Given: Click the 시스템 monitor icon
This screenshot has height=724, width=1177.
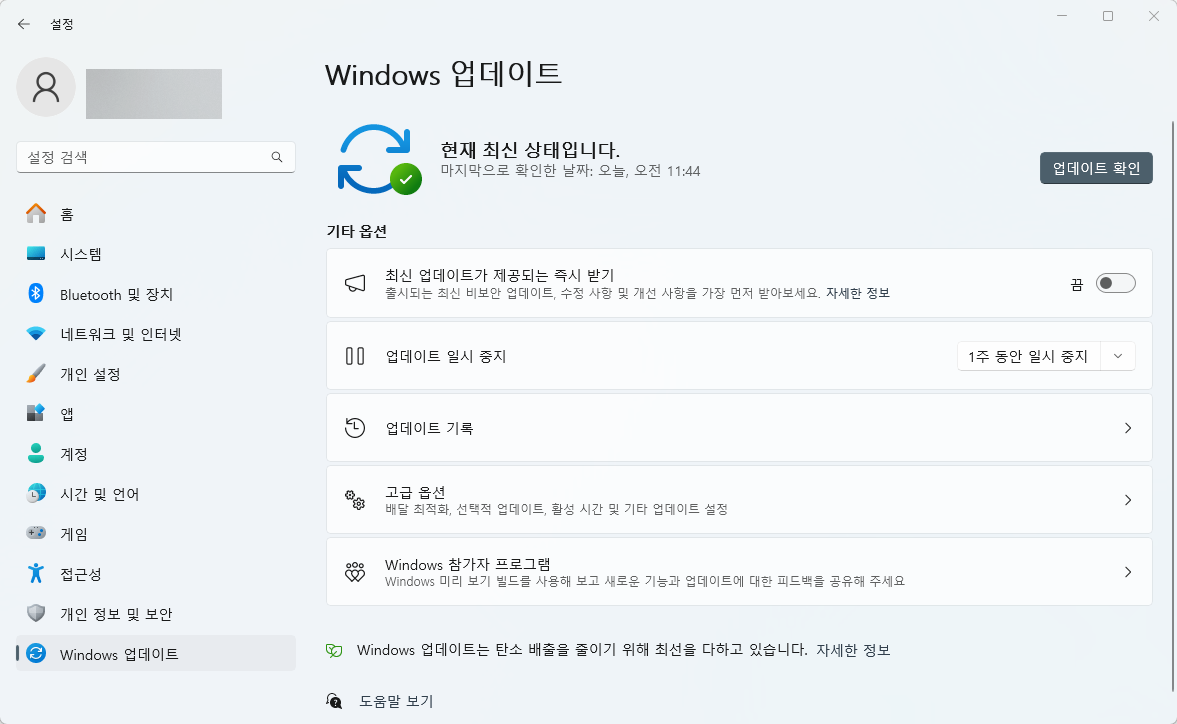Looking at the screenshot, I should click(36, 254).
